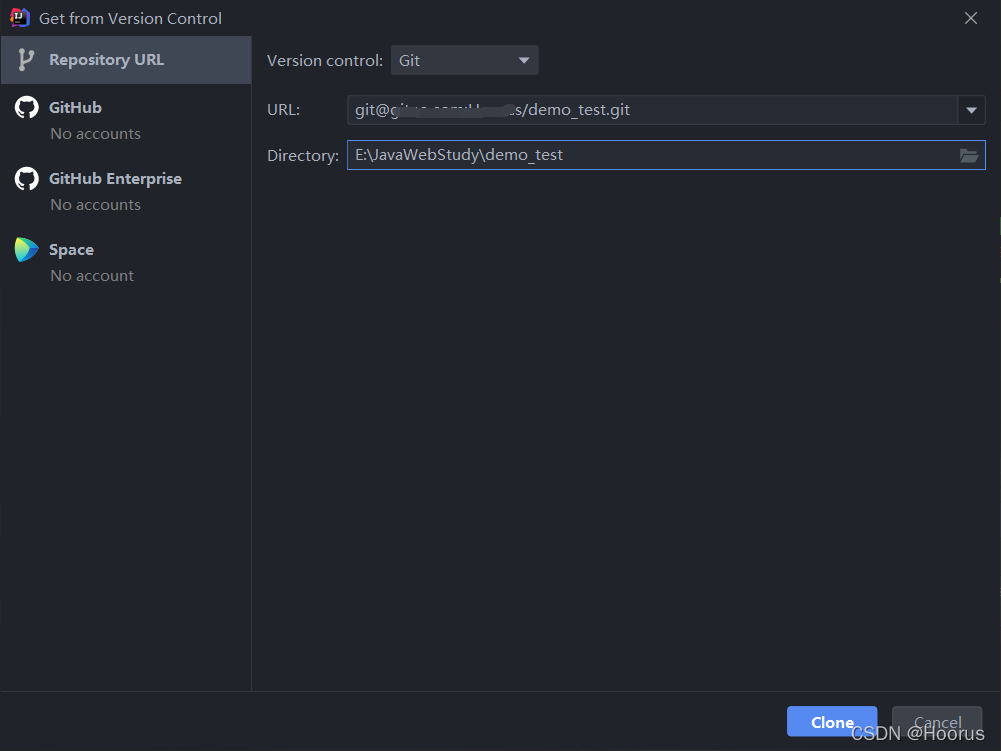The width and height of the screenshot is (1001, 751).
Task: Click the Space logo icon
Action: click(27, 250)
